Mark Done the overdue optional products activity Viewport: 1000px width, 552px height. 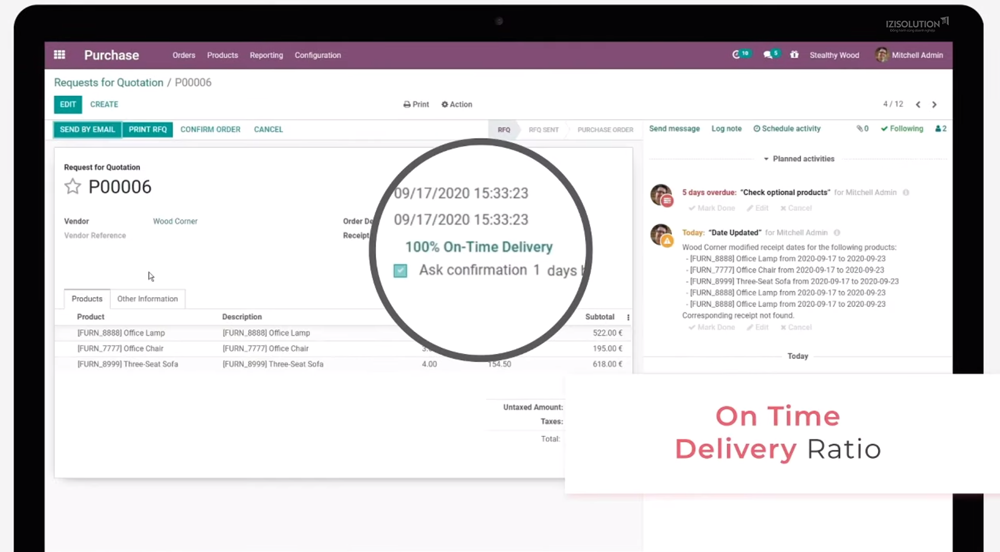pos(711,208)
